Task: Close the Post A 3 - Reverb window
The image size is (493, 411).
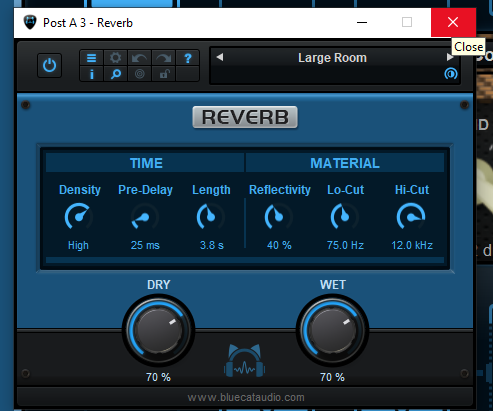Action: 453,22
